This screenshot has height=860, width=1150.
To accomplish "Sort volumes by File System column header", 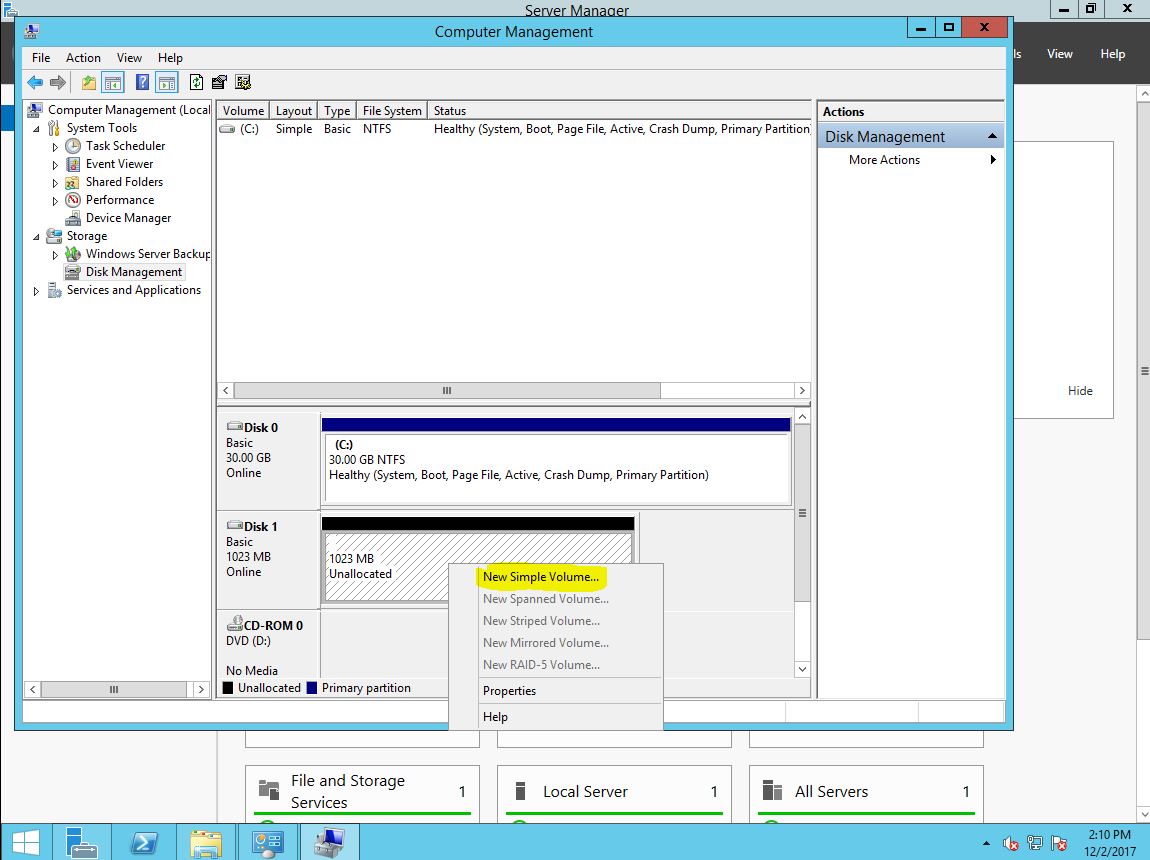I will tap(392, 111).
